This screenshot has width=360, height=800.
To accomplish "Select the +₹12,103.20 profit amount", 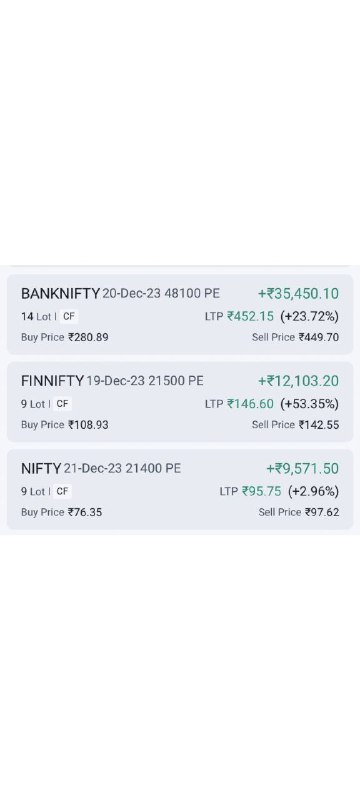I will [298, 381].
